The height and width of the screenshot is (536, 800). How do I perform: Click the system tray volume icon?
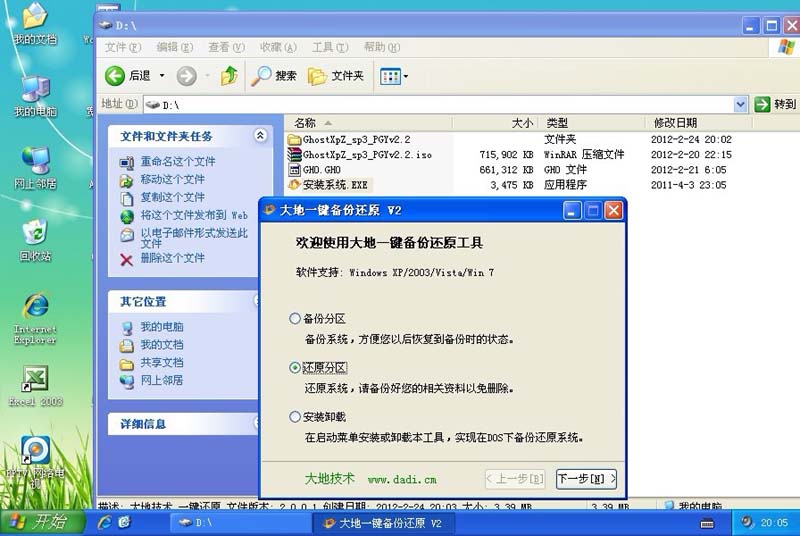tap(747, 522)
